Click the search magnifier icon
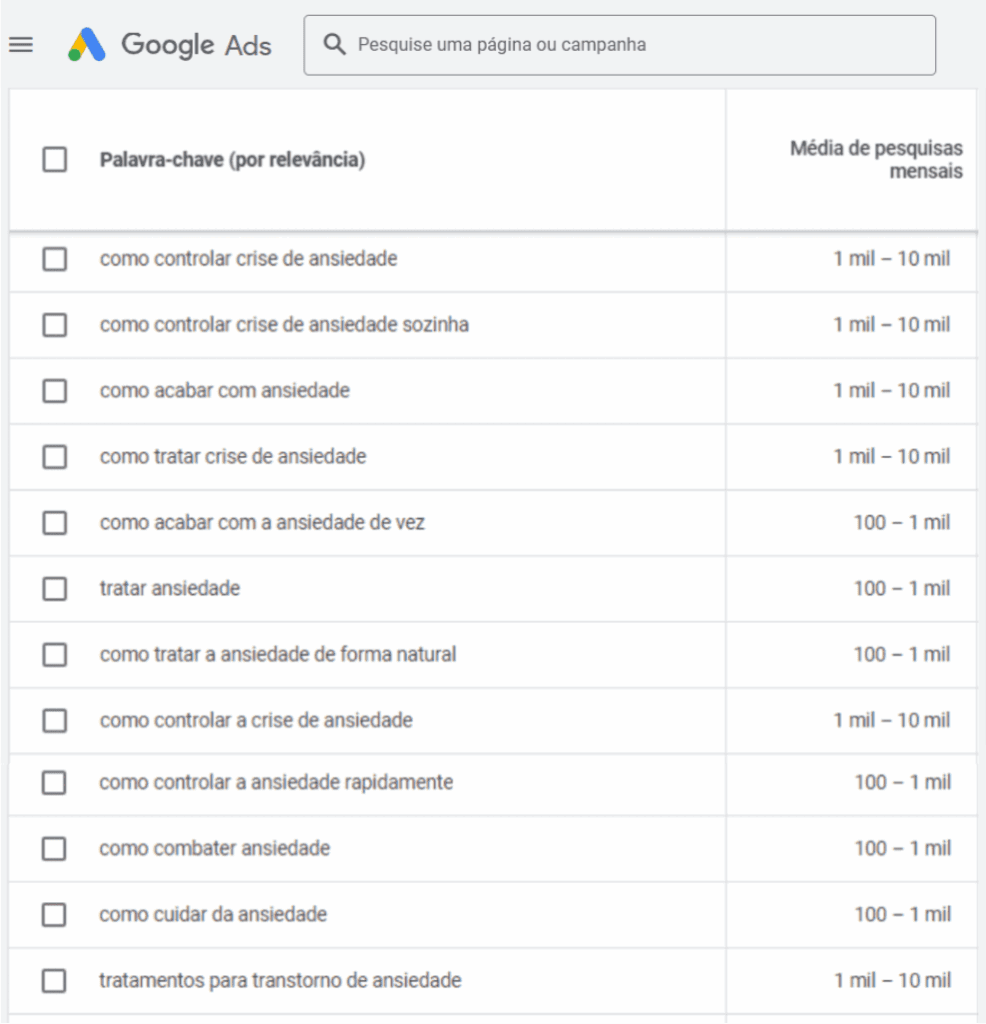The height and width of the screenshot is (1024, 986). point(337,45)
